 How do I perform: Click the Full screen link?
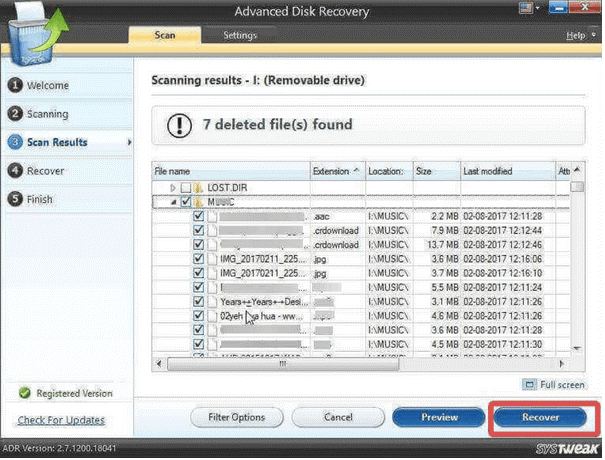[x=562, y=385]
